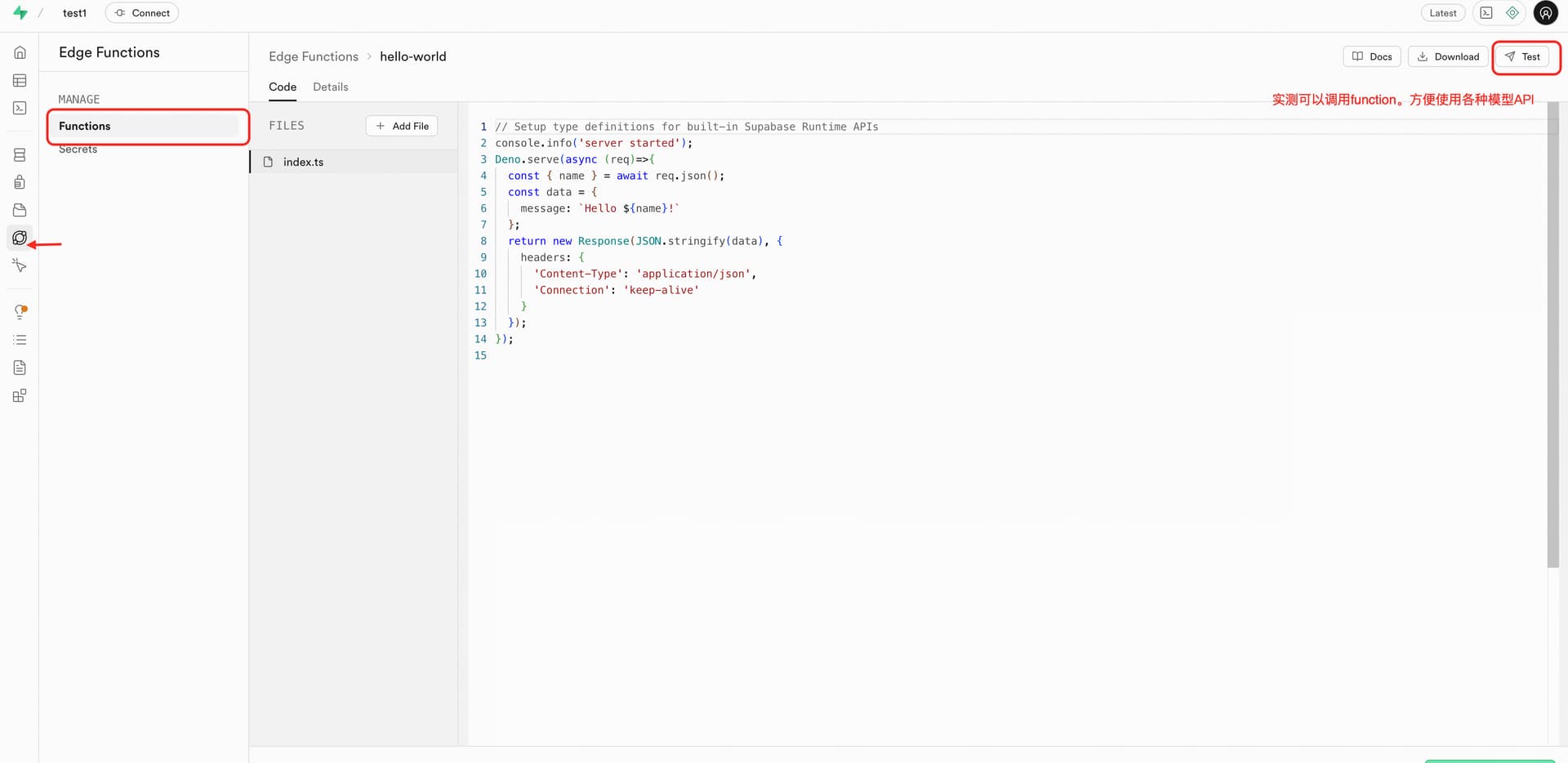Viewport: 1568px width, 763px height.
Task: Open the AI assistant diamond icon
Action: pyautogui.click(x=1512, y=13)
